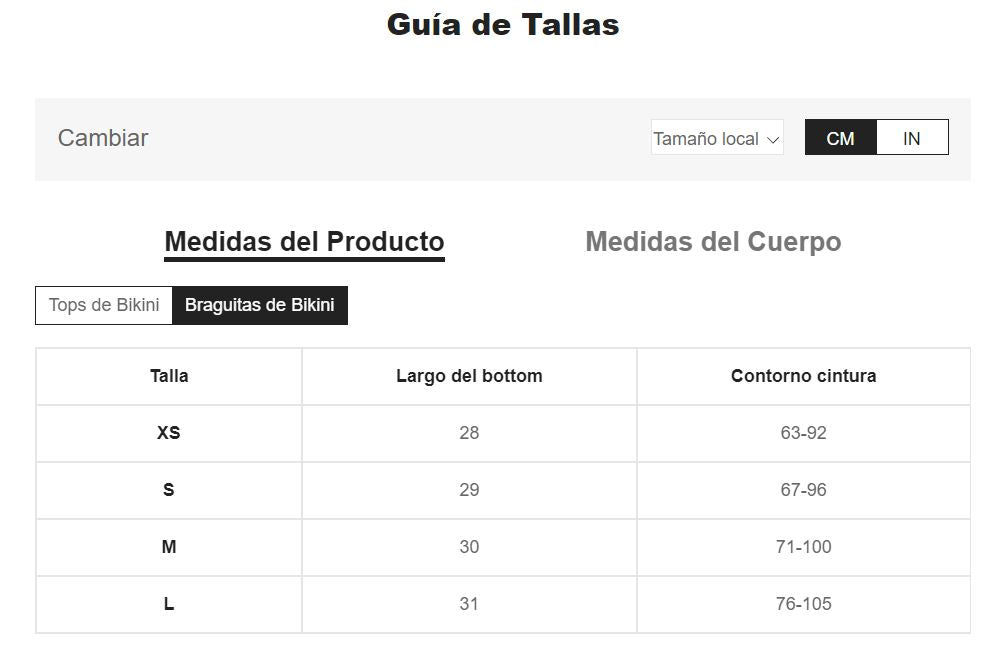Show the Tops de Bikini measurements
Image resolution: width=999 pixels, height=666 pixels.
(104, 305)
